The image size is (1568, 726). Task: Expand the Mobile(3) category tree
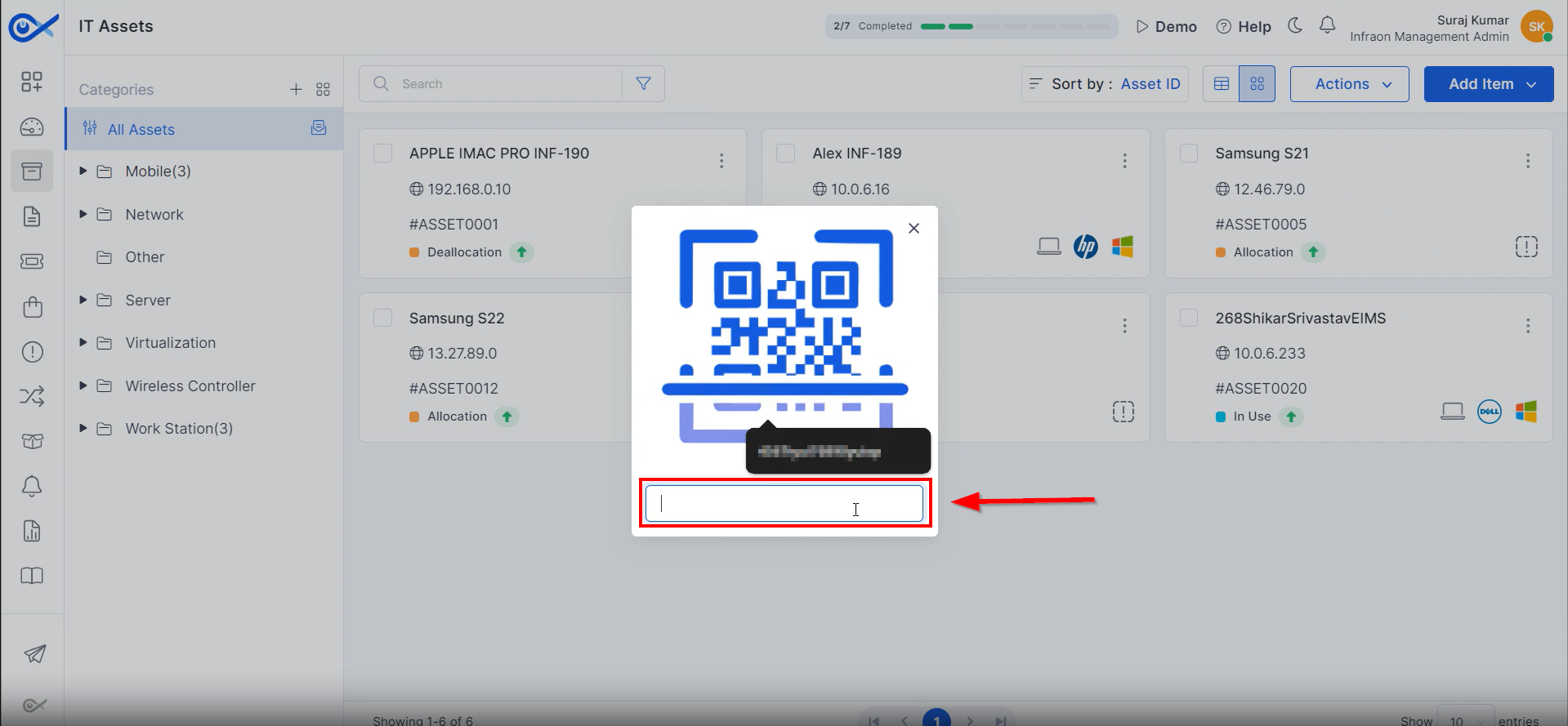pyautogui.click(x=83, y=171)
